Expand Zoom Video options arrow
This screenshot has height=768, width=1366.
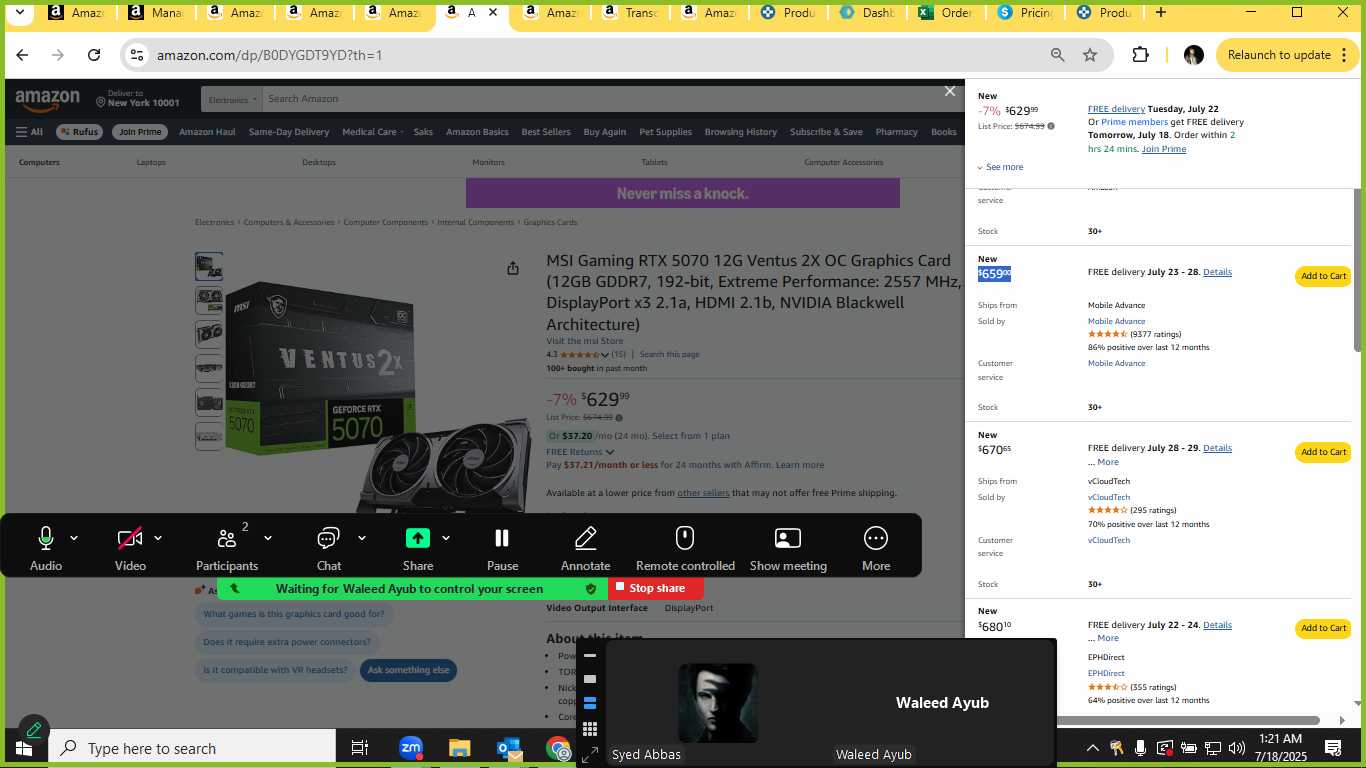tap(158, 538)
